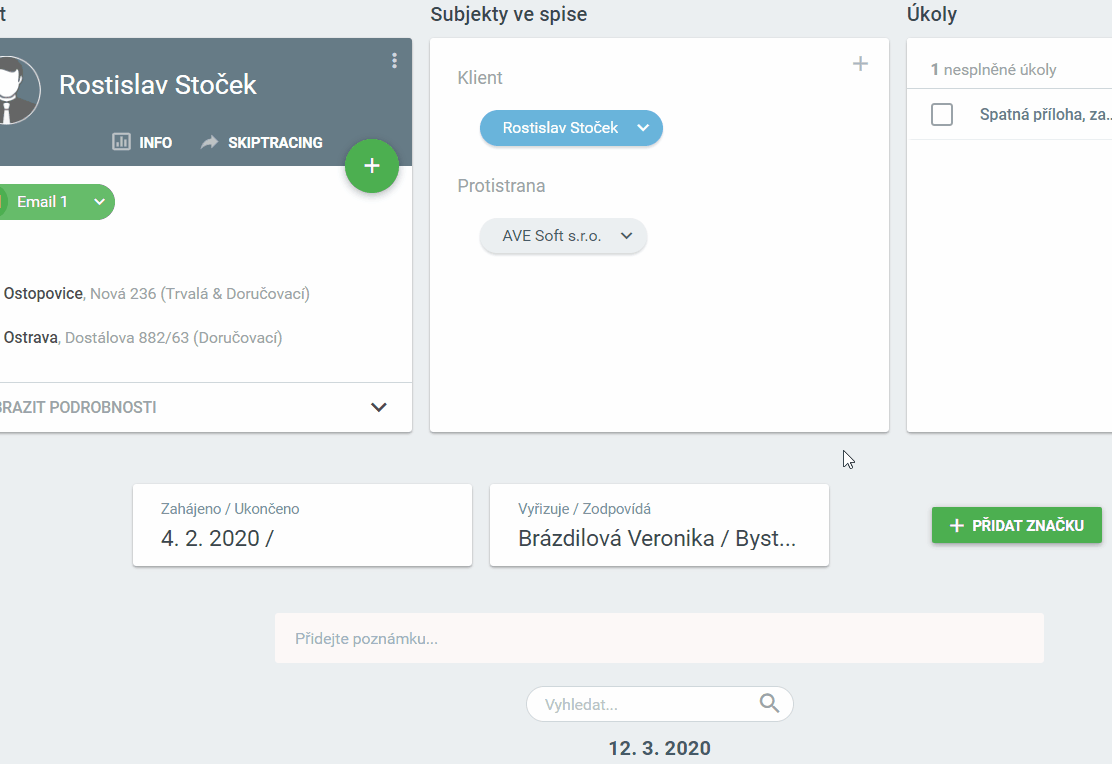Screen dimensions: 1112x764
Task: Open the Spatná příloha task text
Action: point(1045,114)
